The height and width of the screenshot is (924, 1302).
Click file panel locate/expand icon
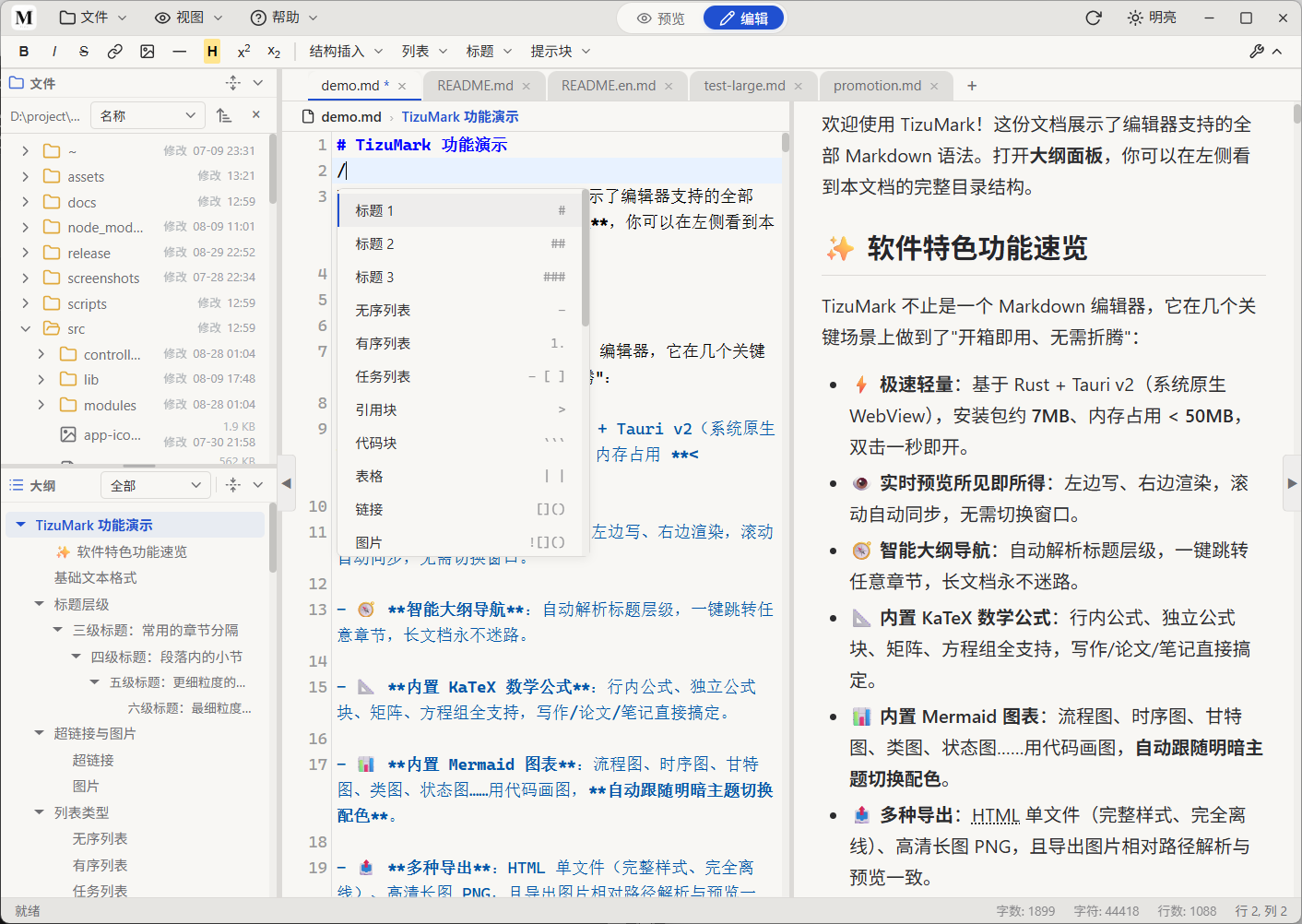click(233, 83)
